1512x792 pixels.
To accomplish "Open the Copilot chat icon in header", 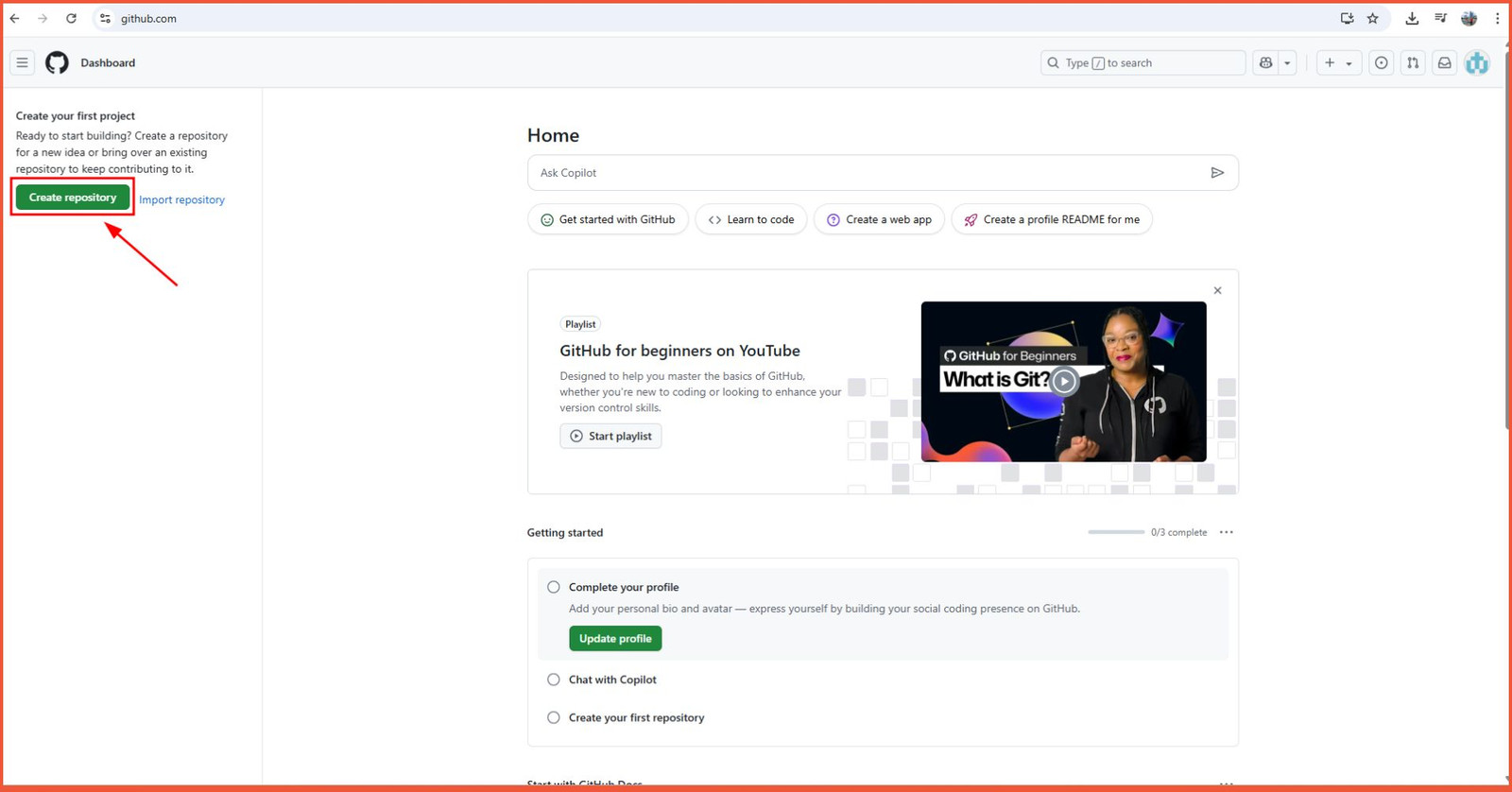I will point(1265,62).
